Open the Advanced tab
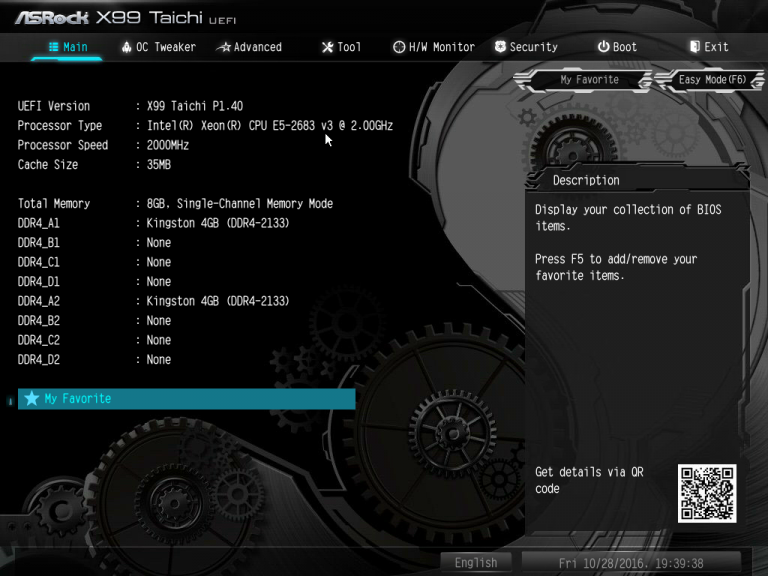 [250, 47]
